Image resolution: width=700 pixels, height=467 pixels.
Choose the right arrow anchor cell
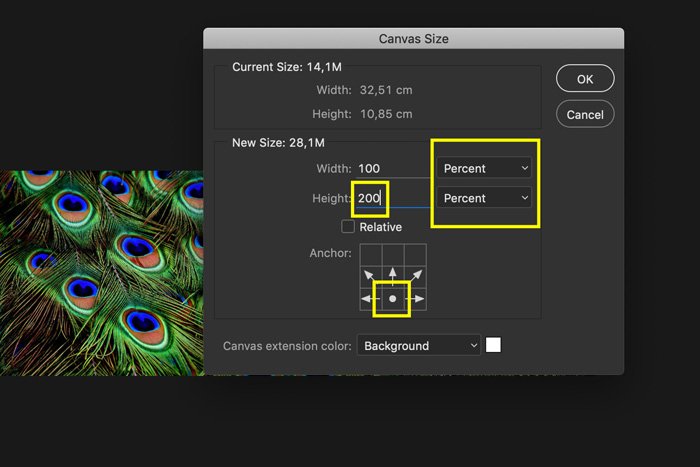(x=416, y=299)
